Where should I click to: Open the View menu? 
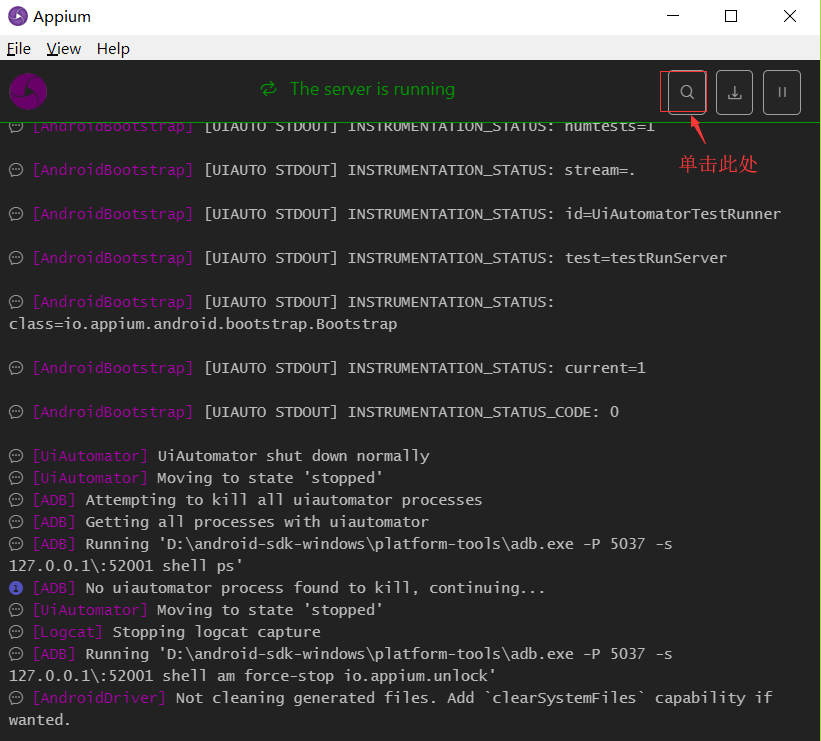[63, 49]
